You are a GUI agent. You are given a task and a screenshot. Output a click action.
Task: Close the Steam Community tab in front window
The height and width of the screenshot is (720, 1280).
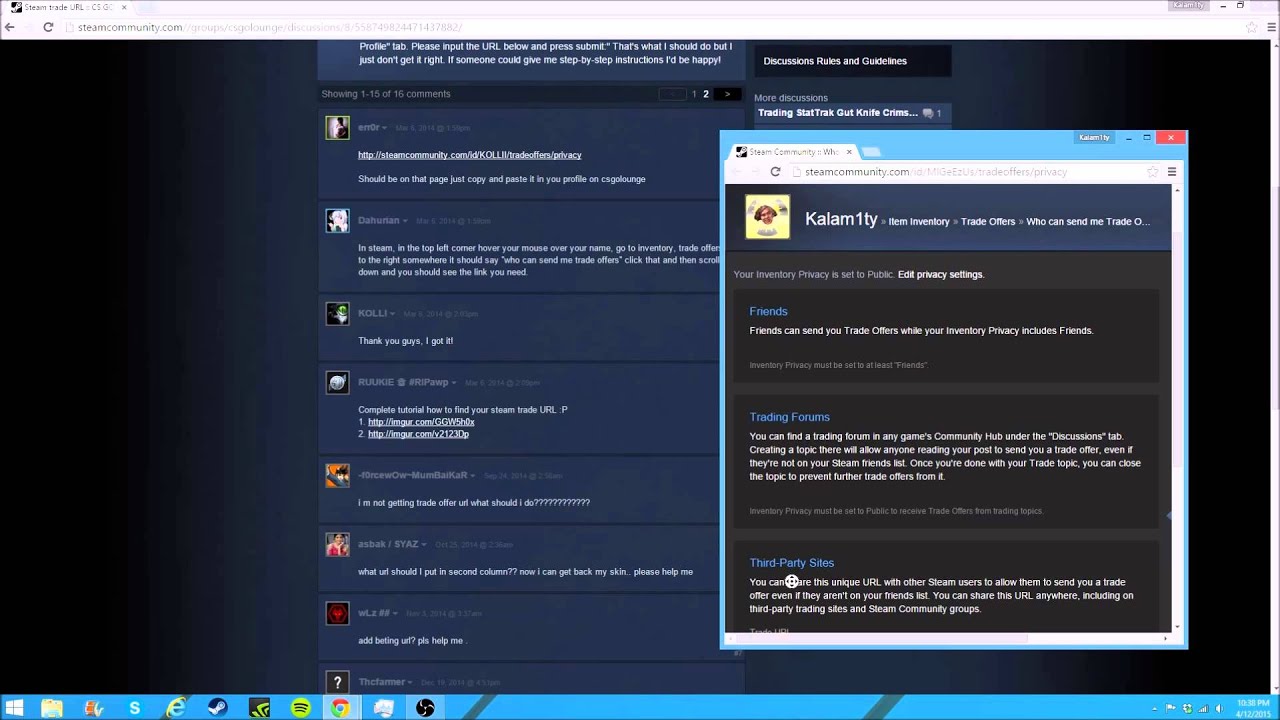click(x=849, y=152)
